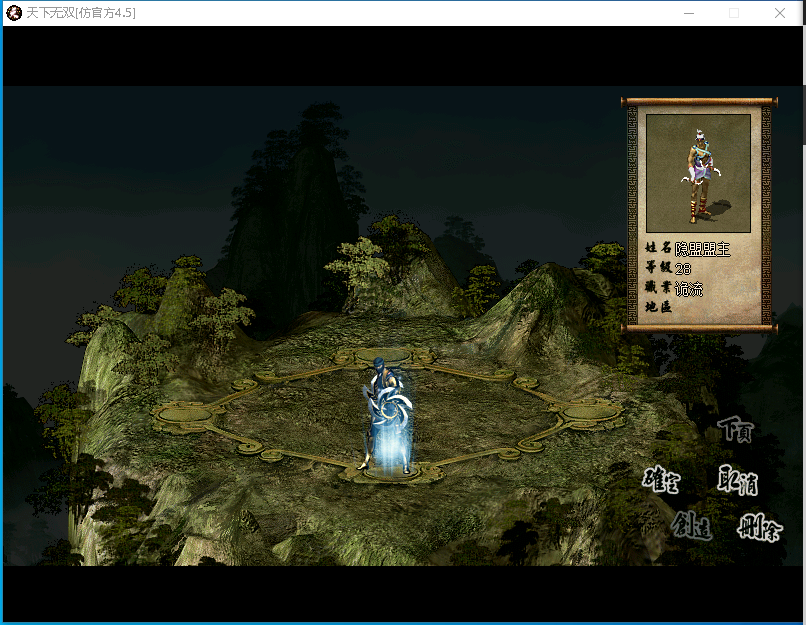Image resolution: width=806 pixels, height=625 pixels.
Task: Go to next page with 下頁
Action: click(x=735, y=430)
